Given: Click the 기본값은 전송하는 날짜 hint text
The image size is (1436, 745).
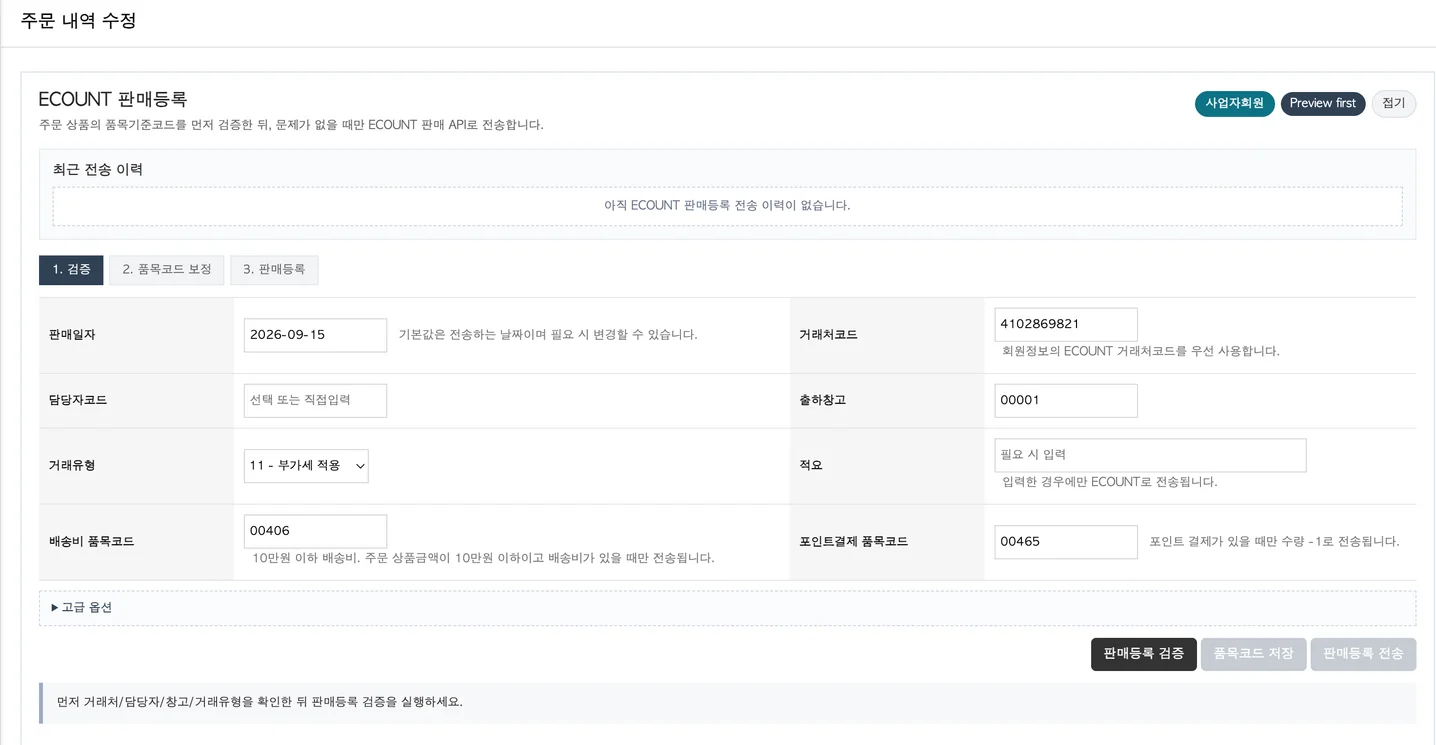Looking at the screenshot, I should pos(548,335).
